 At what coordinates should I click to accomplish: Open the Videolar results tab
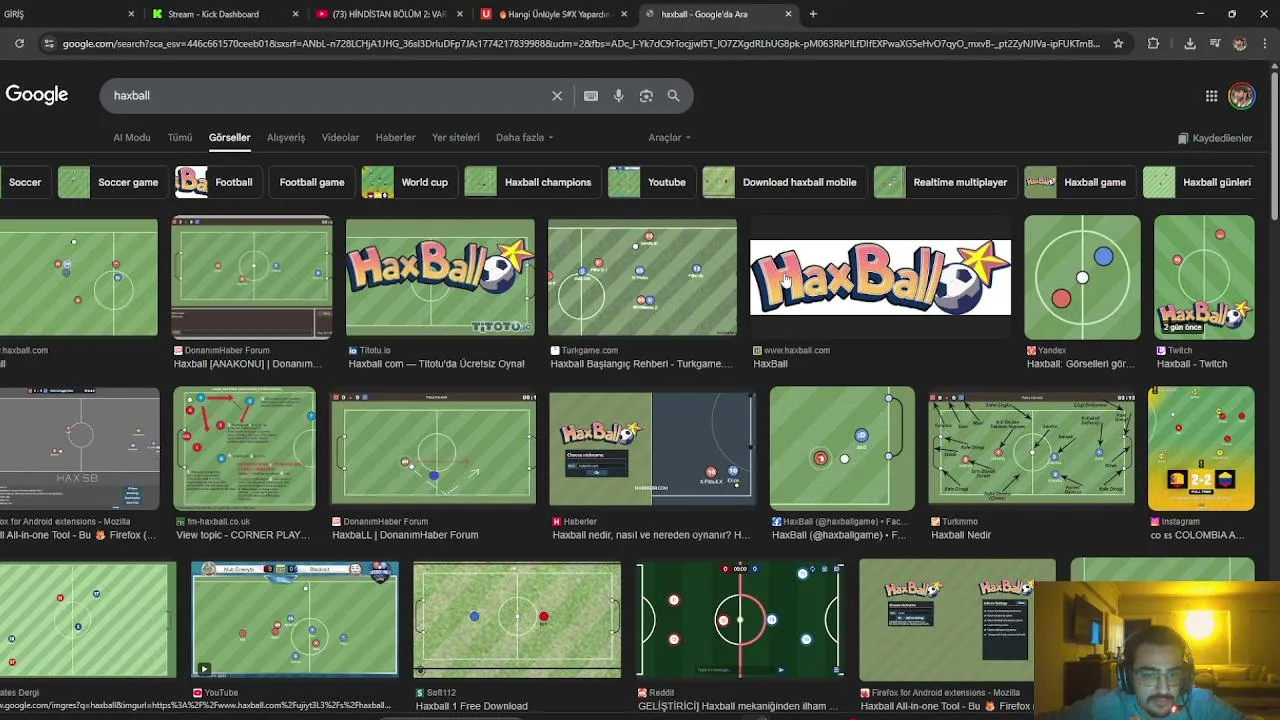pos(340,137)
